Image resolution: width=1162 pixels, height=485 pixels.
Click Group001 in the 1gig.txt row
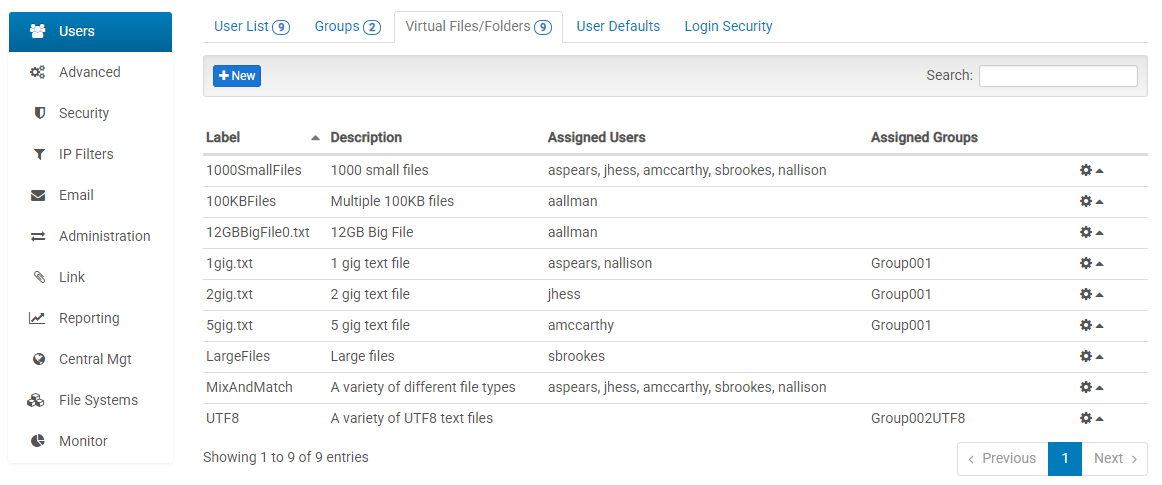coord(901,263)
